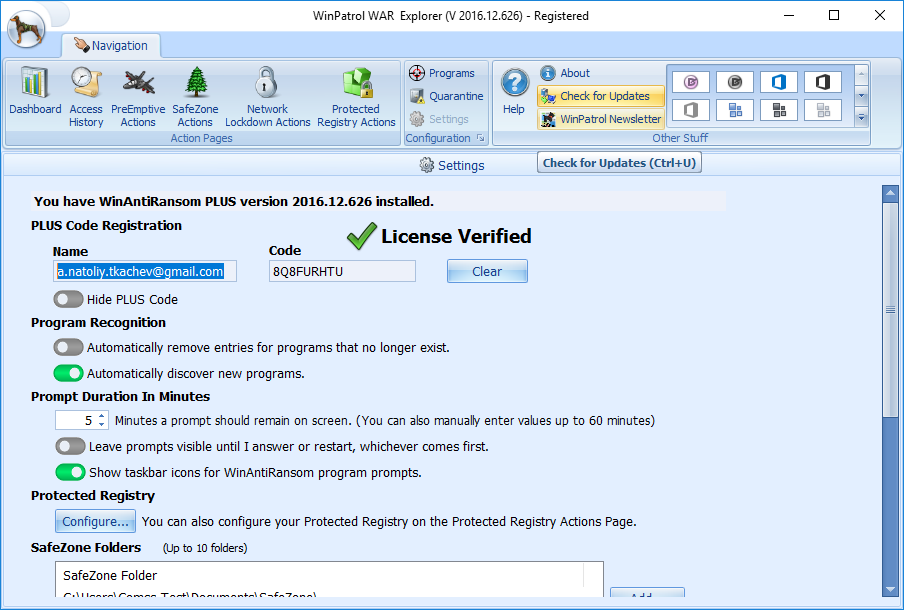The height and width of the screenshot is (610, 904).
Task: Apply the blue Office theme style
Action: (779, 82)
